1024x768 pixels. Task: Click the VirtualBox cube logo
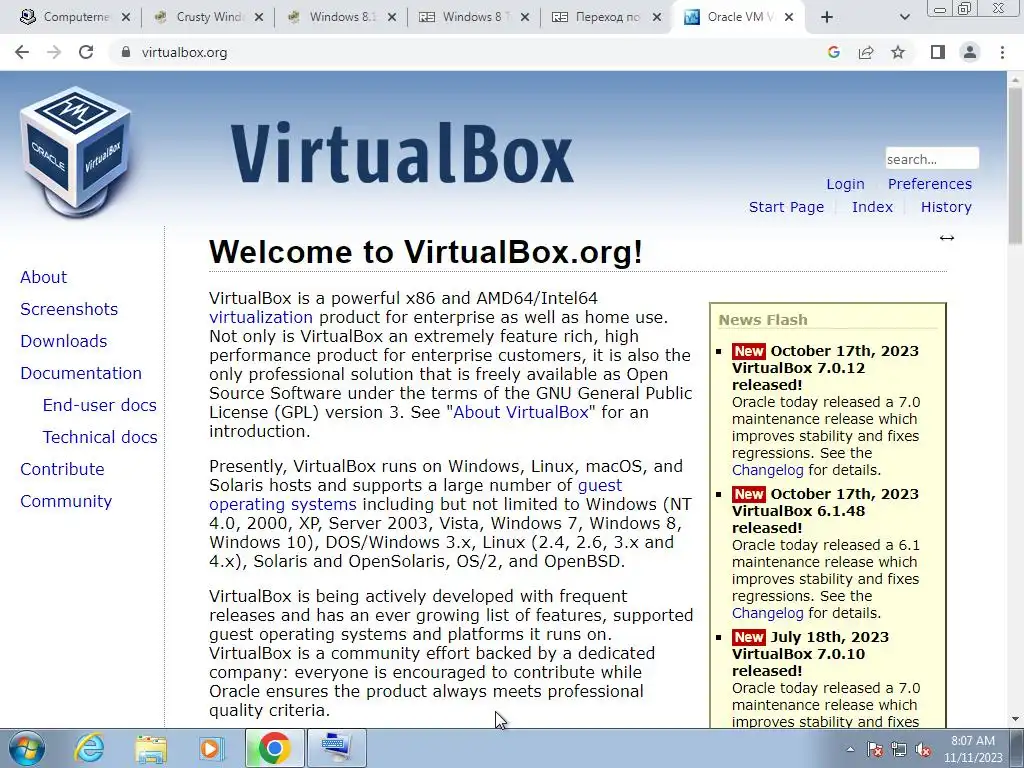pos(76,152)
